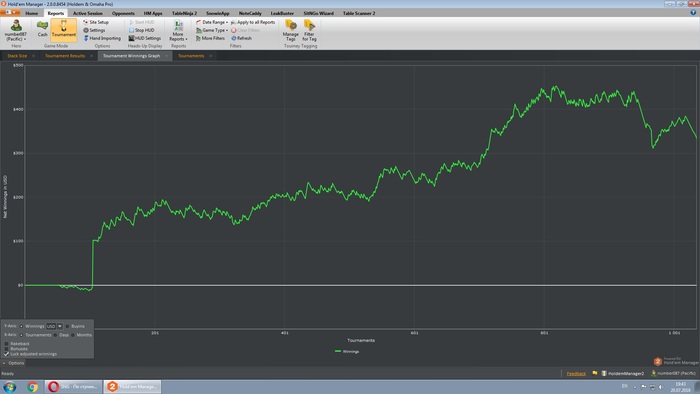Click the Refresh filter icon
Viewport: 700px width, 394px height.
coord(242,38)
